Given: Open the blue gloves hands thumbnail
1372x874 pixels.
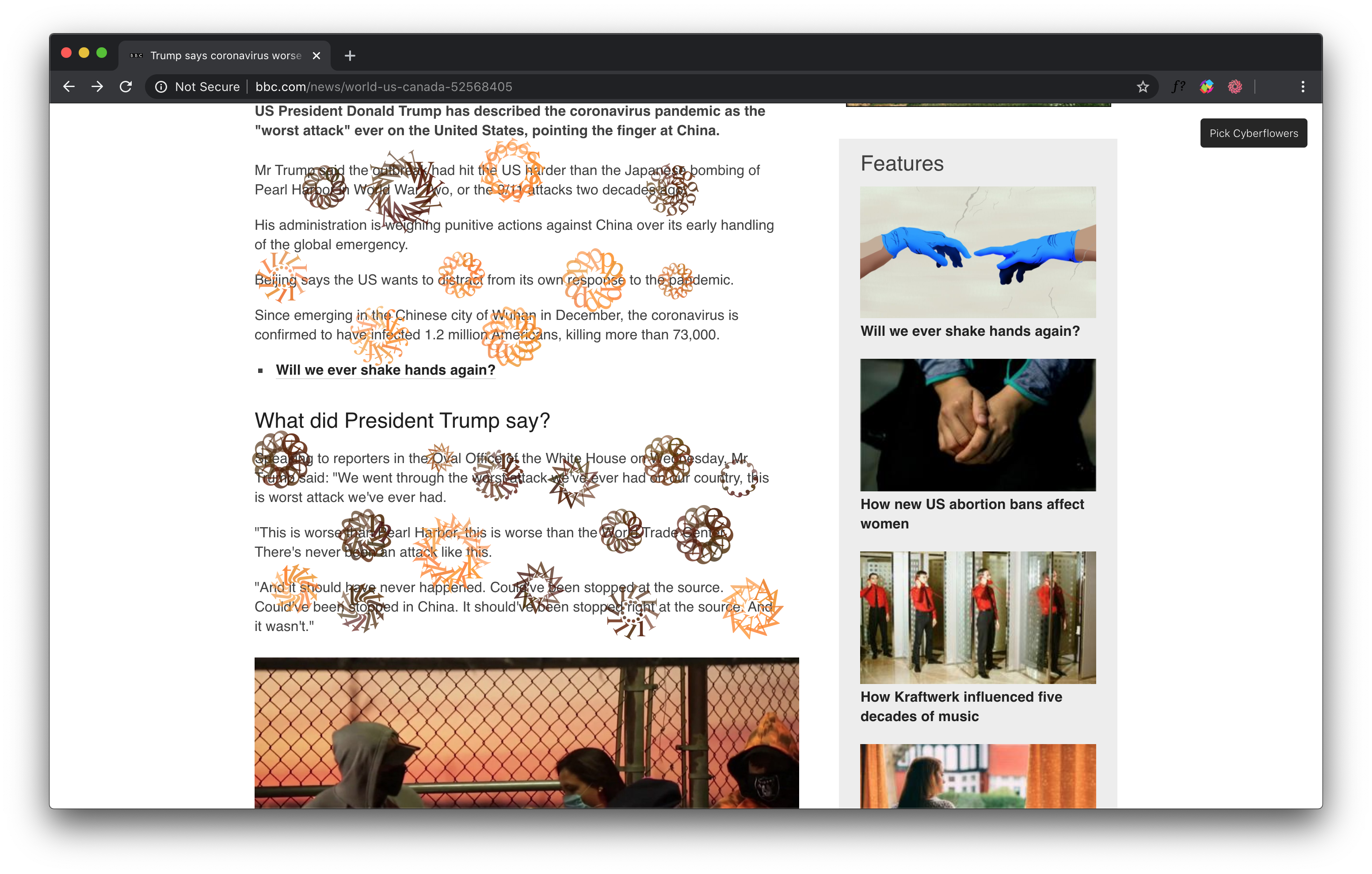Looking at the screenshot, I should (x=978, y=252).
